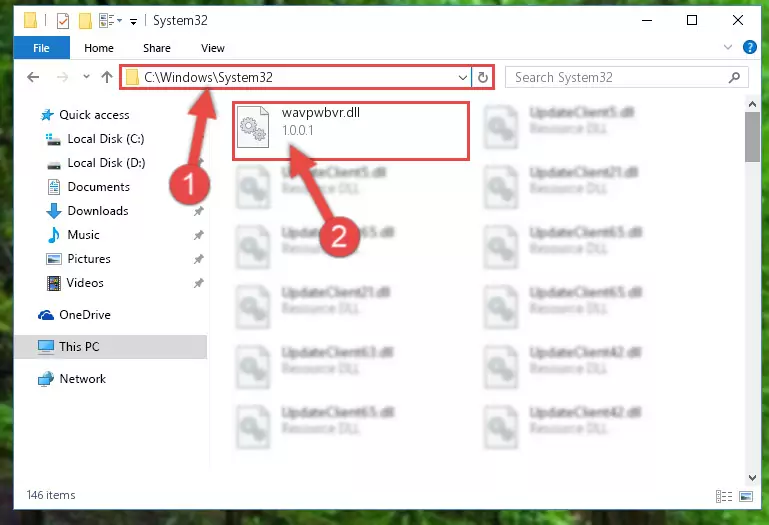Open Documents in the sidebar
Viewport: 769px width, 525px height.
click(99, 187)
